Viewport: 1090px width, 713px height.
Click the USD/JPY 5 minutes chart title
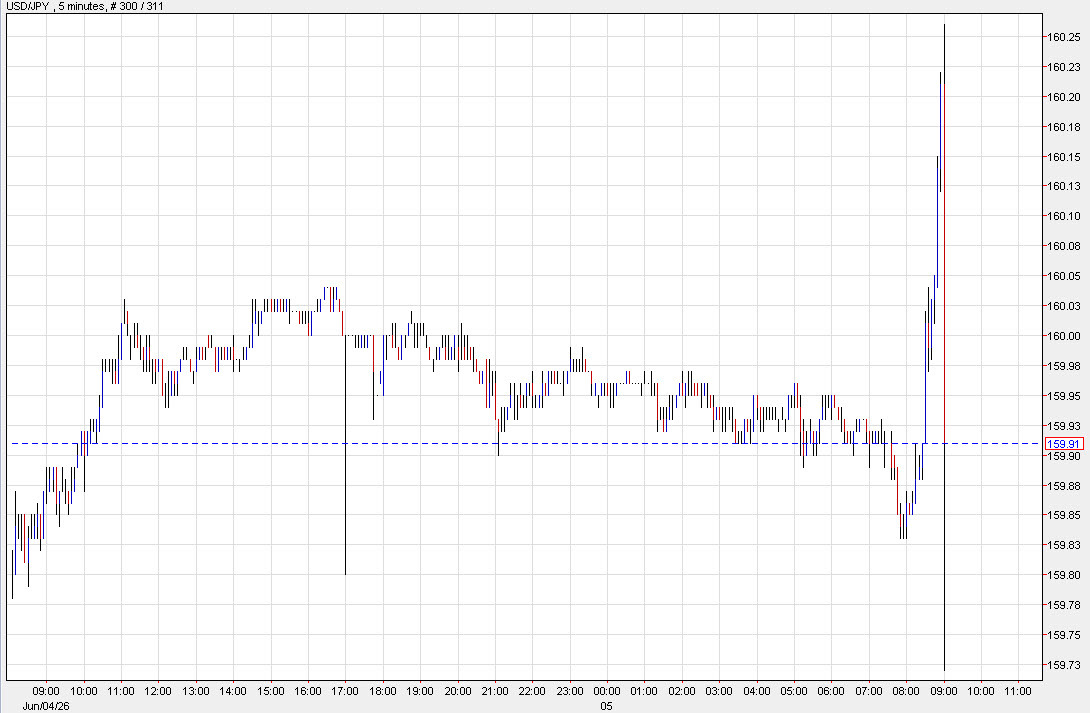click(x=85, y=6)
